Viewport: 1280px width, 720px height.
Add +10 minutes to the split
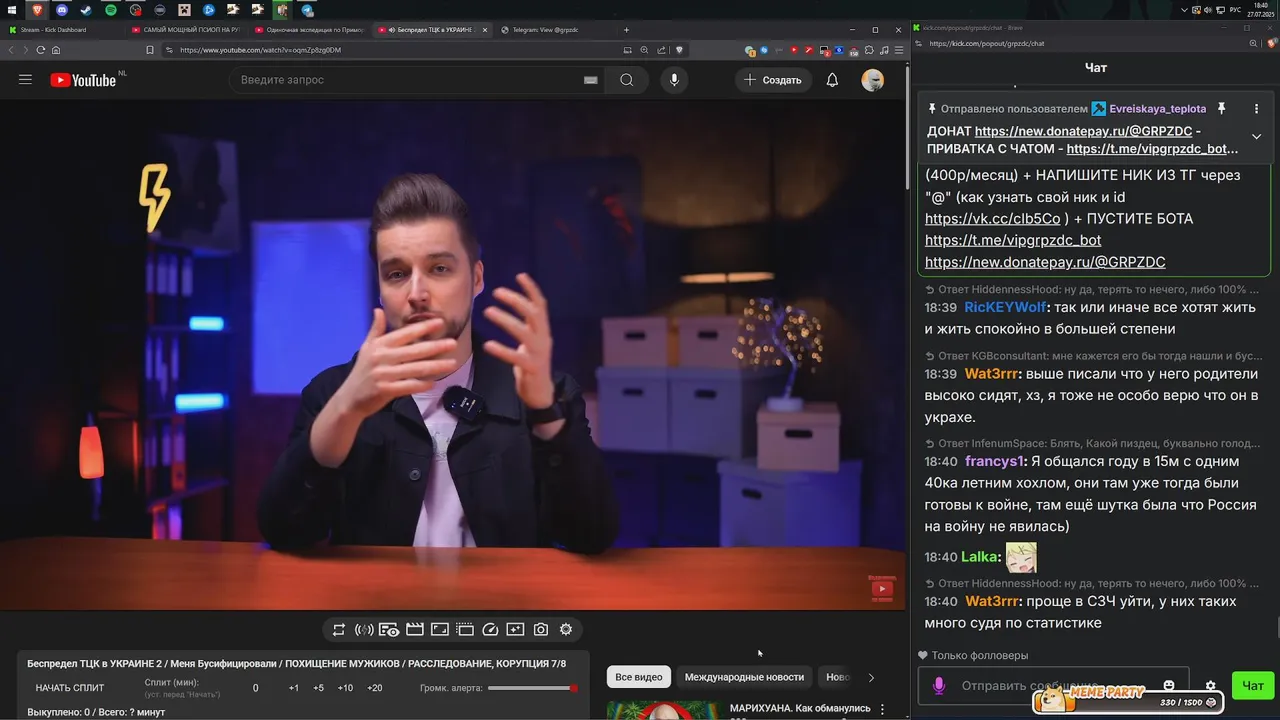pos(345,688)
